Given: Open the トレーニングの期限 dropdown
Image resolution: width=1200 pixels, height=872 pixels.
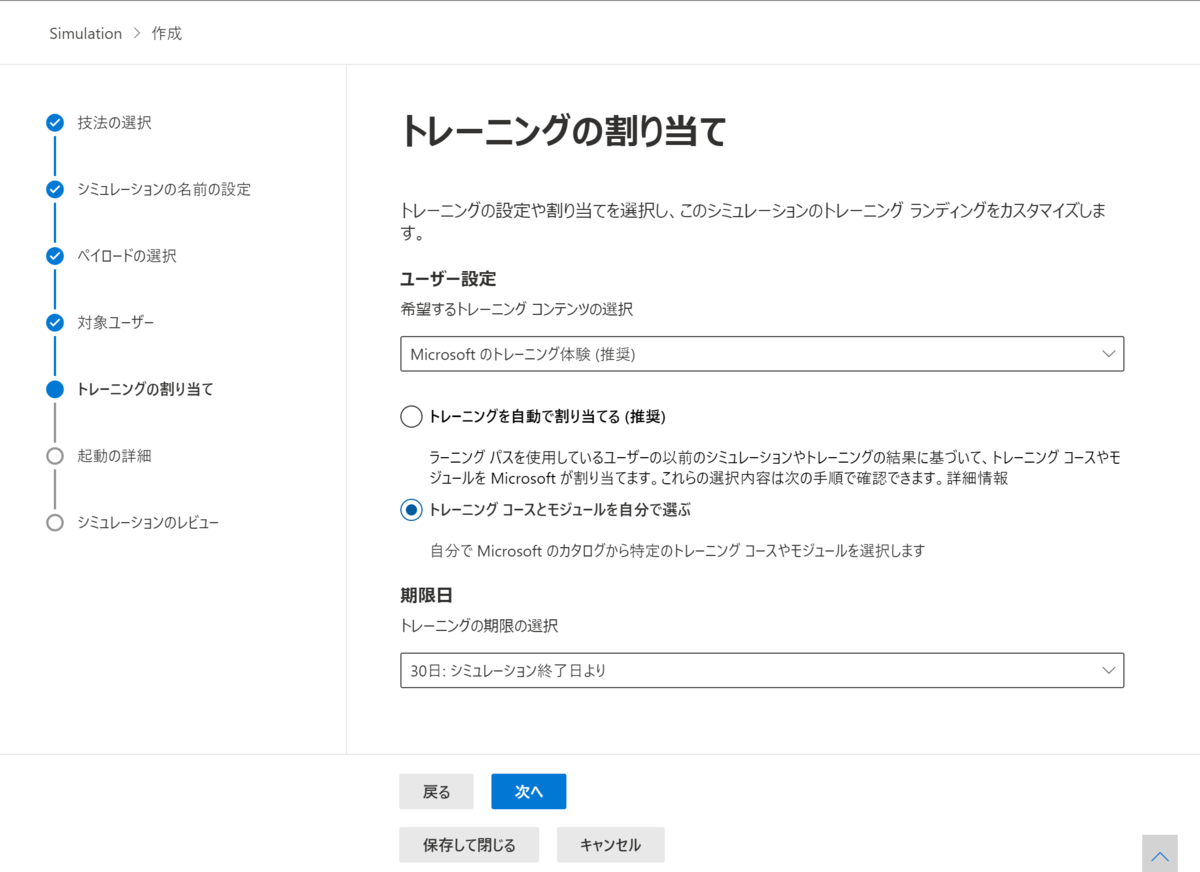Looking at the screenshot, I should (x=762, y=670).
